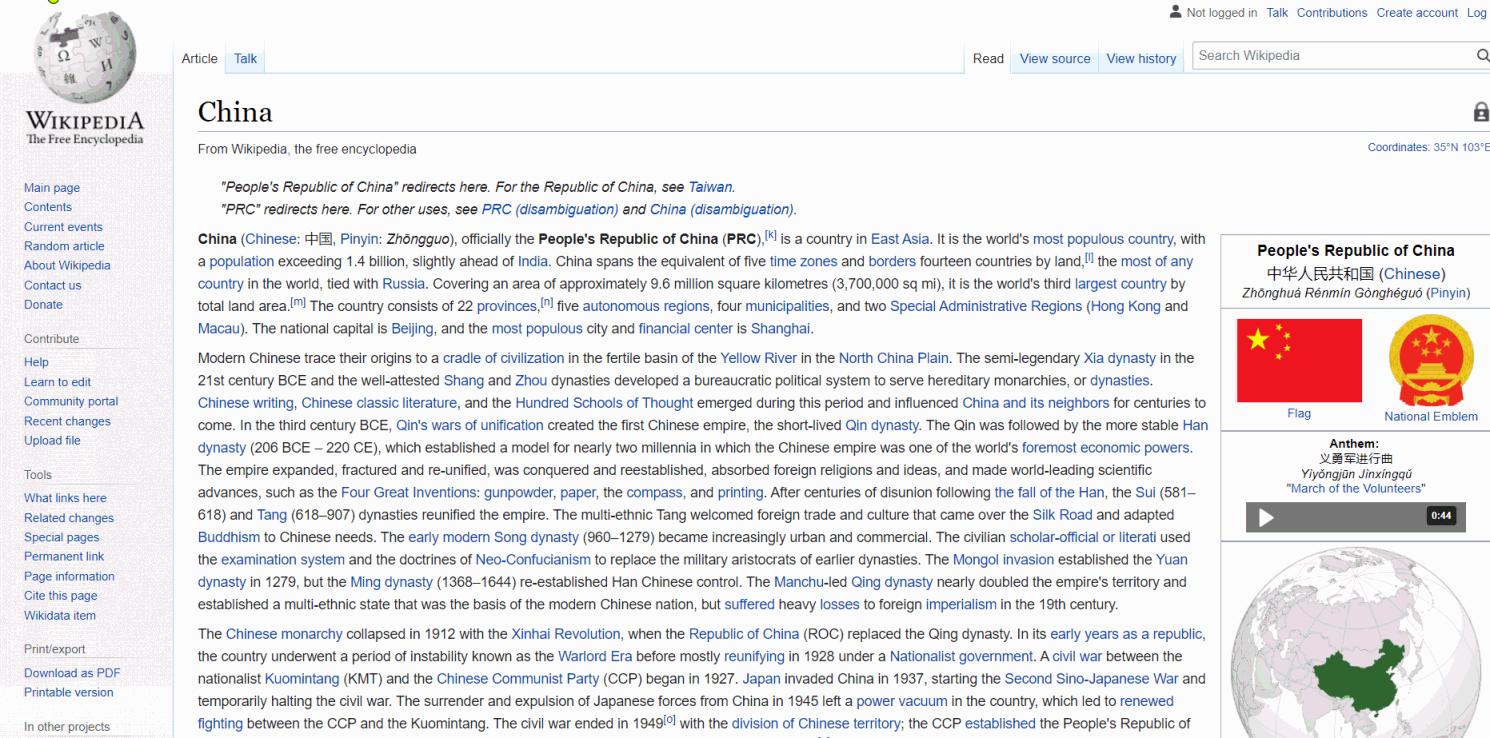Click Download as PDF
This screenshot has width=1490, height=738.
click(x=72, y=673)
